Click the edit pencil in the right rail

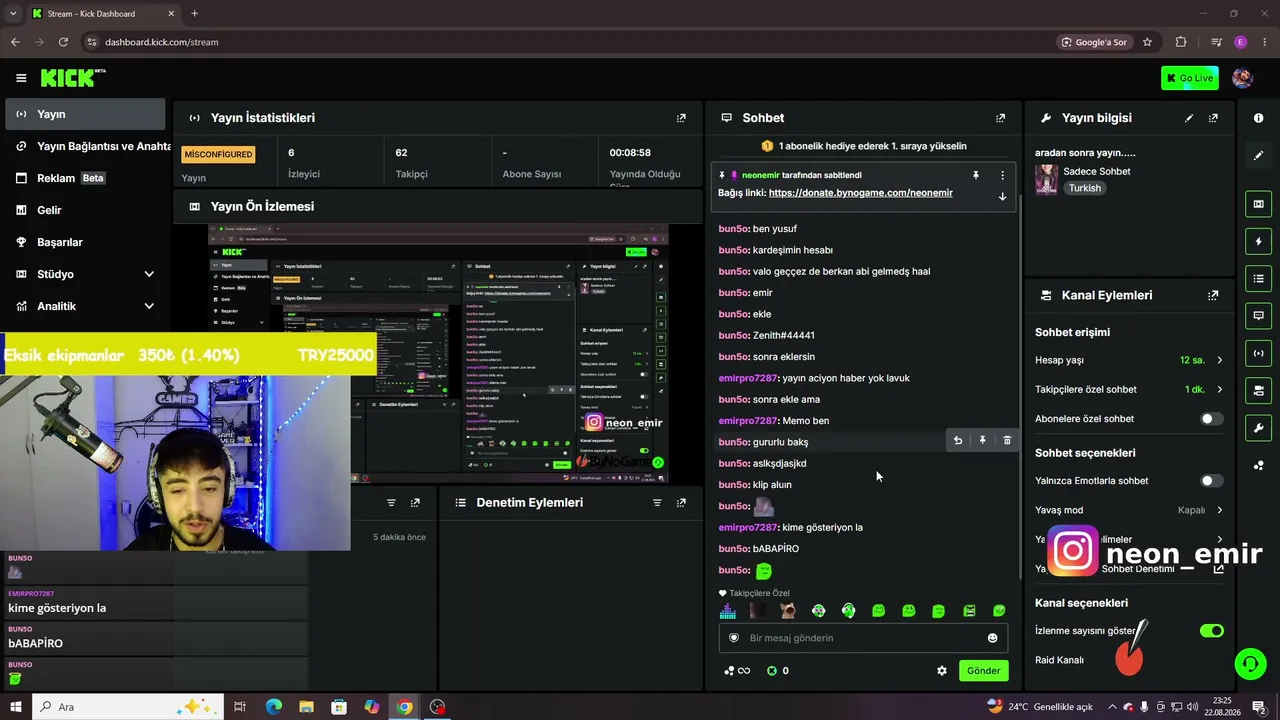click(1258, 156)
